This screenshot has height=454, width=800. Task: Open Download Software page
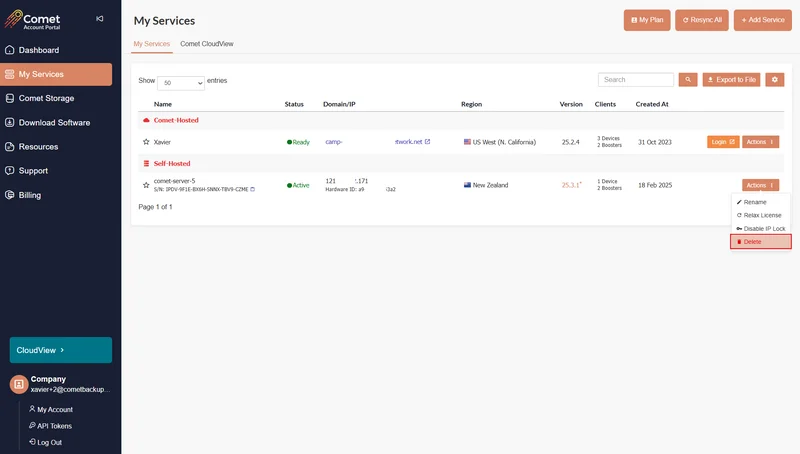[56, 122]
